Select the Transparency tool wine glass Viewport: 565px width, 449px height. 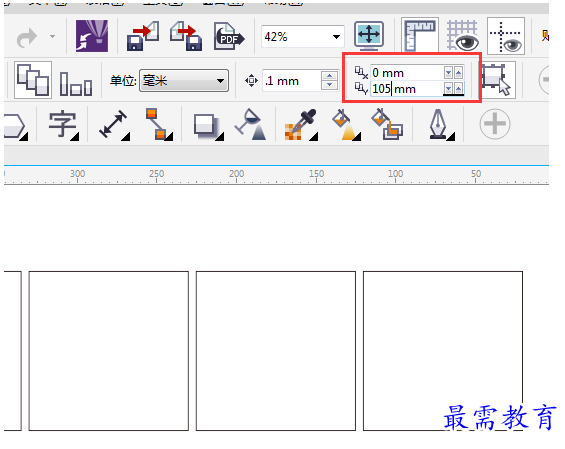pyautogui.click(x=251, y=125)
